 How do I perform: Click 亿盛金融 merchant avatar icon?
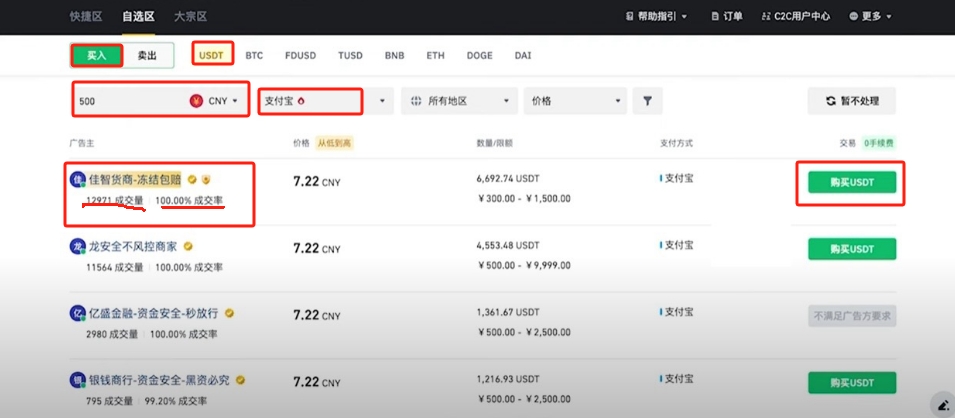(77, 313)
